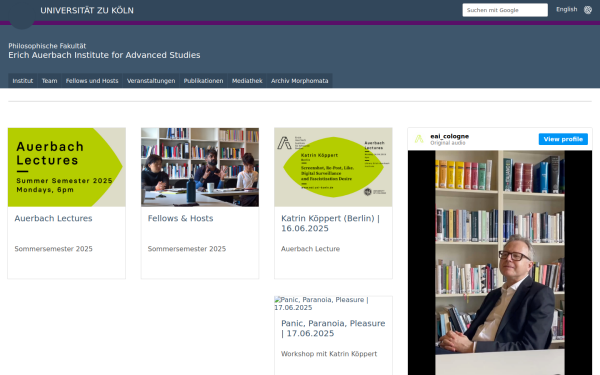Open the Katrin Köppert poster thumbnail
This screenshot has height=375, width=600.
333,167
